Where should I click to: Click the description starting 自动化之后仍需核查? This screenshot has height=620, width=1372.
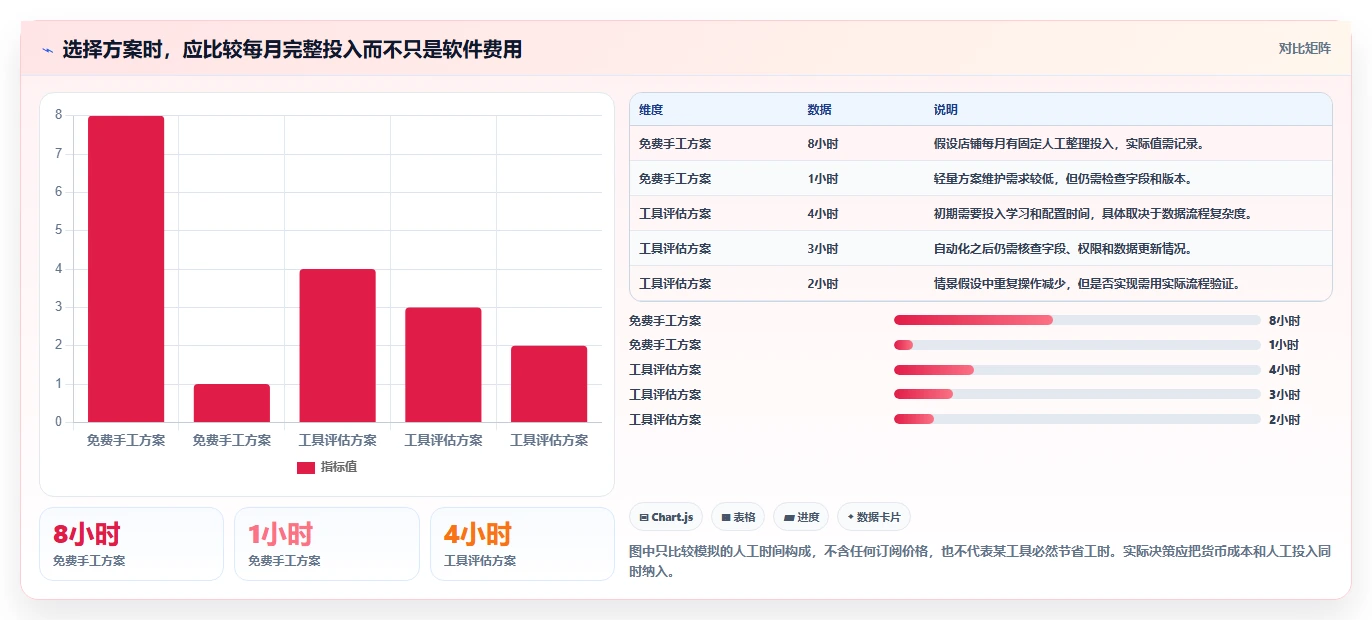pyautogui.click(x=1063, y=249)
